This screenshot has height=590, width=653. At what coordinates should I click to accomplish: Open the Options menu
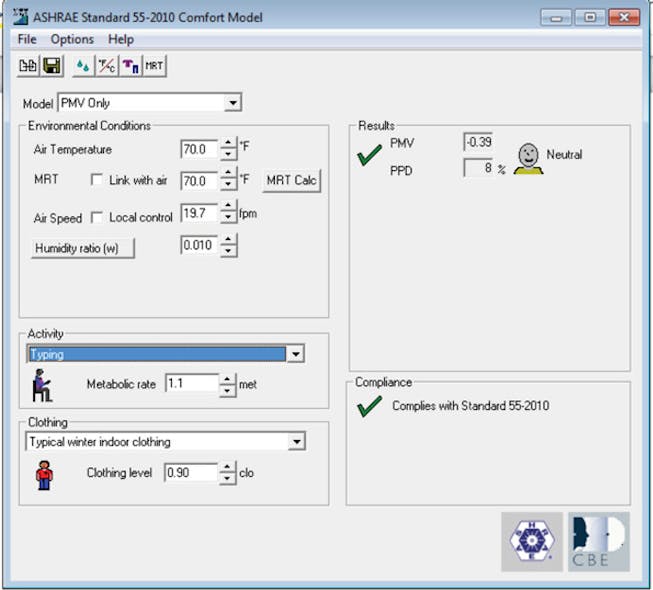pyautogui.click(x=72, y=39)
